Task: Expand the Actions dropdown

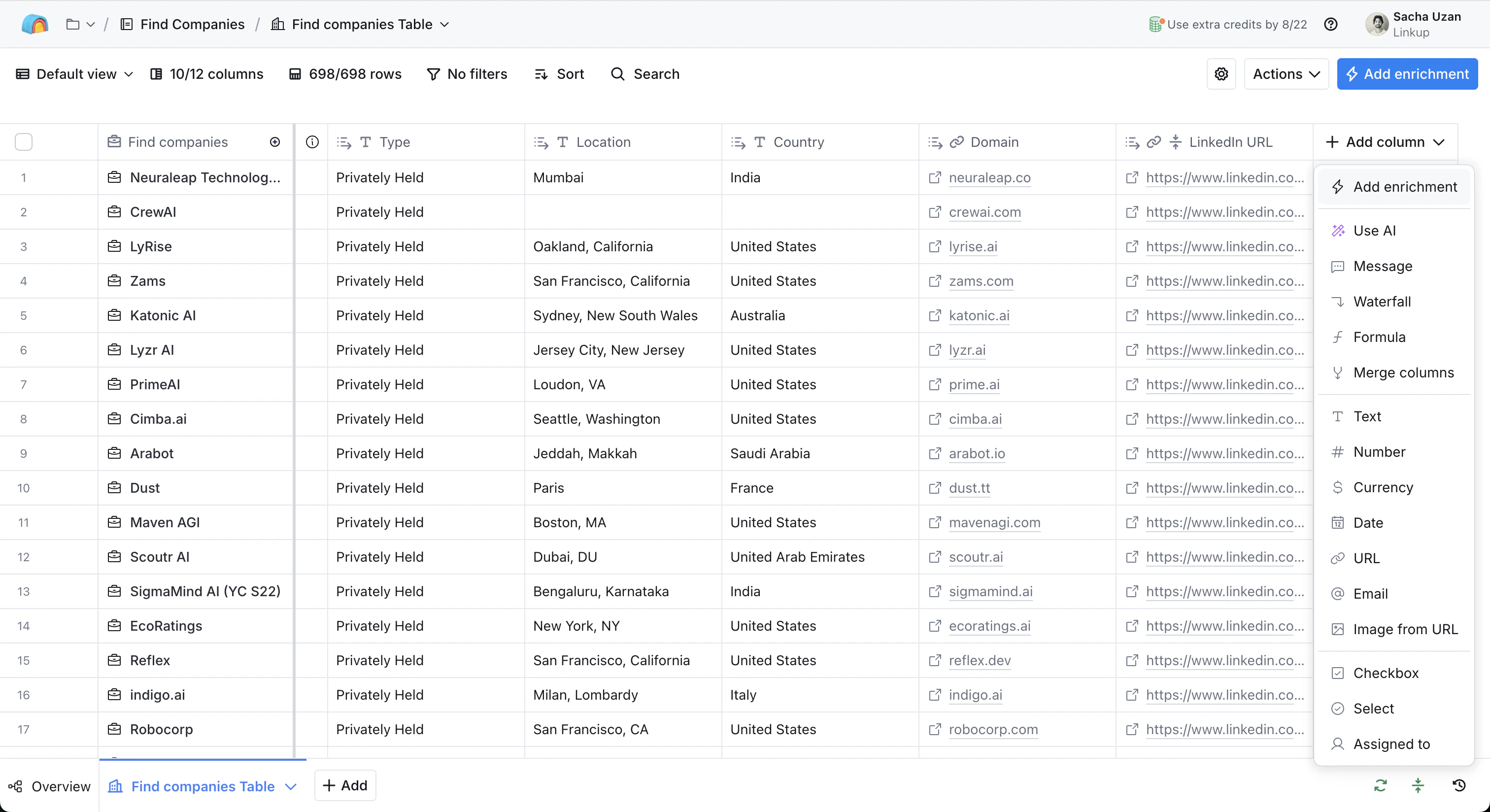Action: [x=1286, y=74]
